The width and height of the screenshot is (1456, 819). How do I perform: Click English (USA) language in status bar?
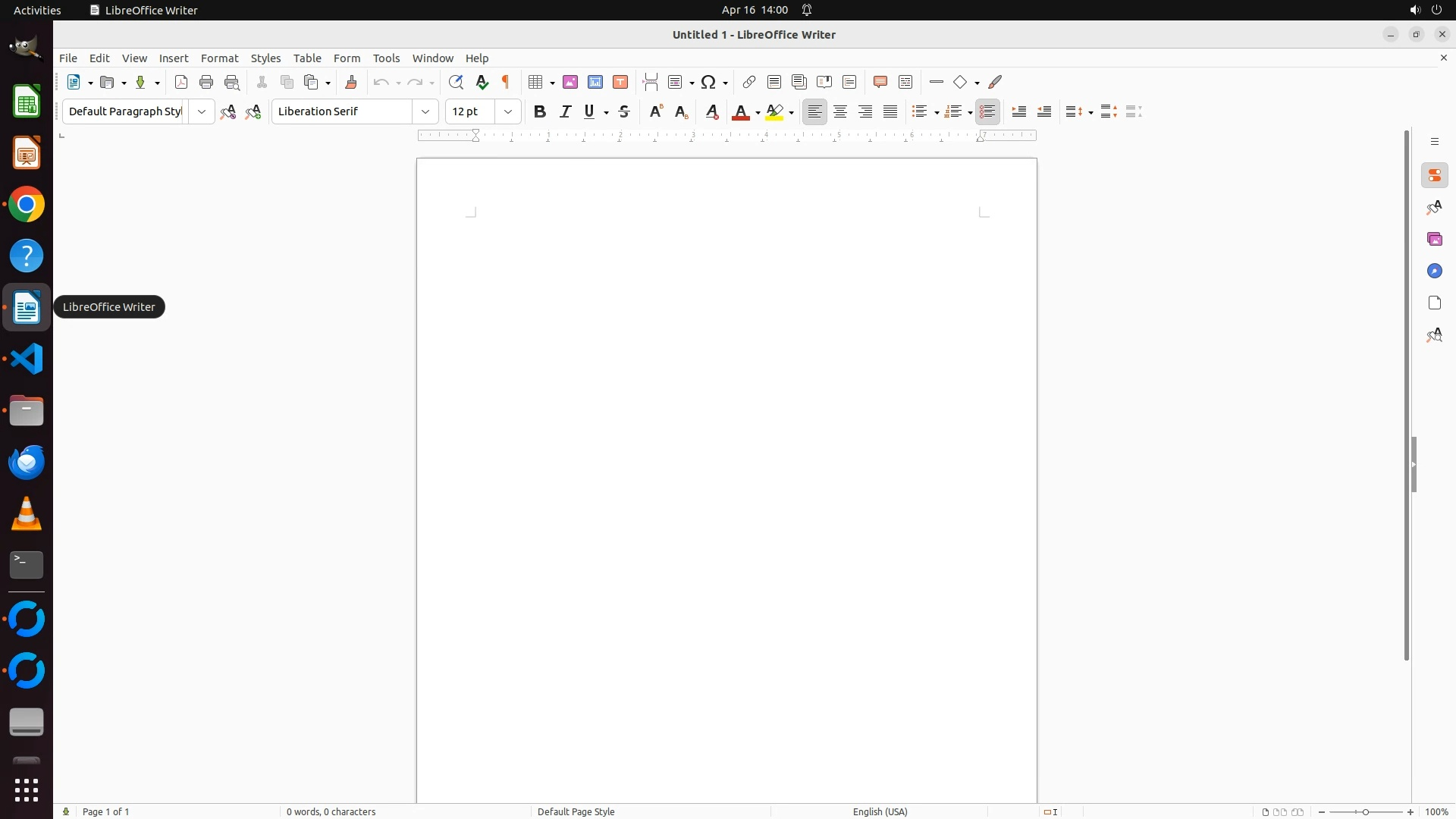tap(880, 811)
